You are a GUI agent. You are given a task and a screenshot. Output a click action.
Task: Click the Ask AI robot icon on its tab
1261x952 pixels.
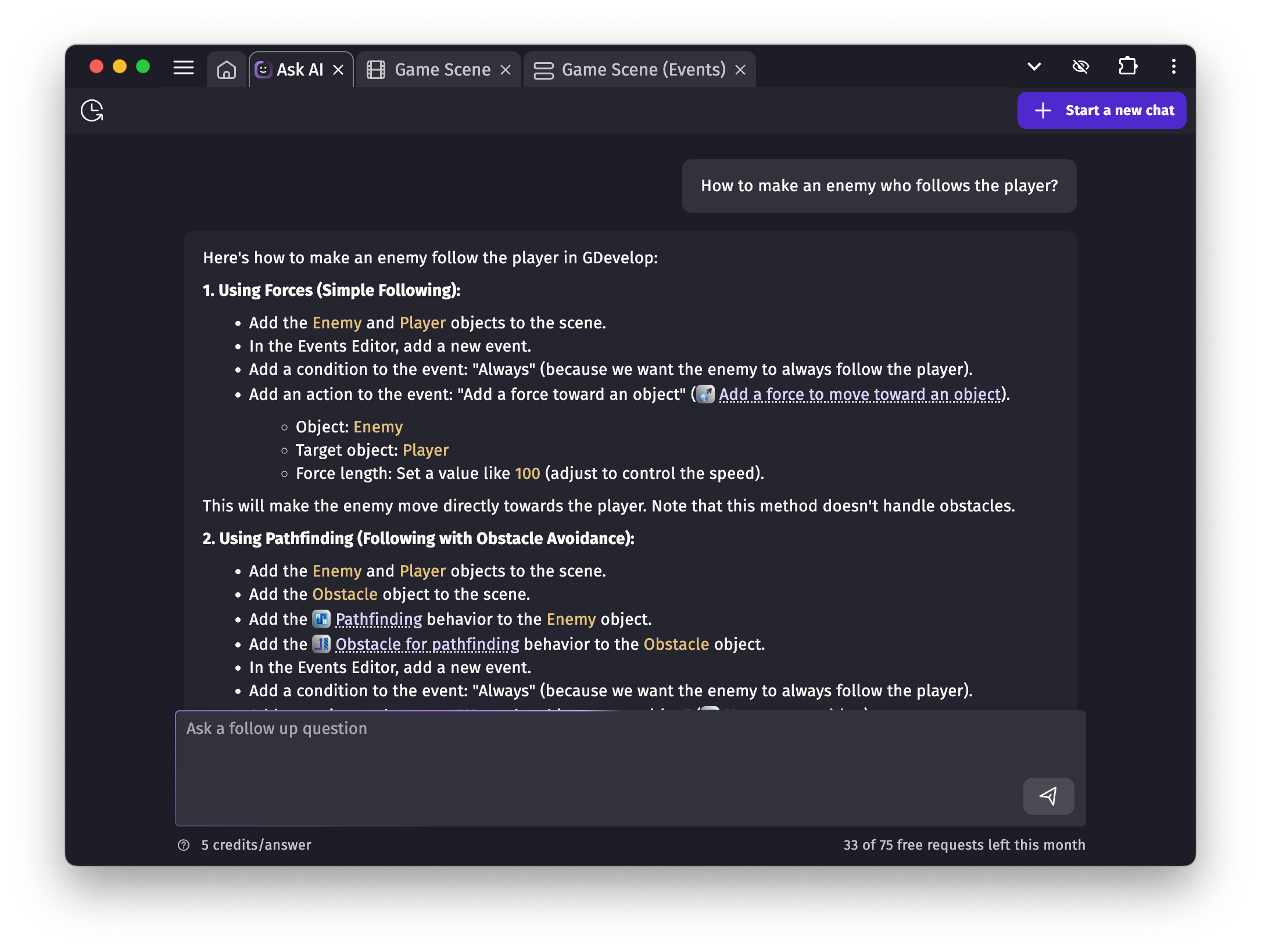[x=263, y=69]
